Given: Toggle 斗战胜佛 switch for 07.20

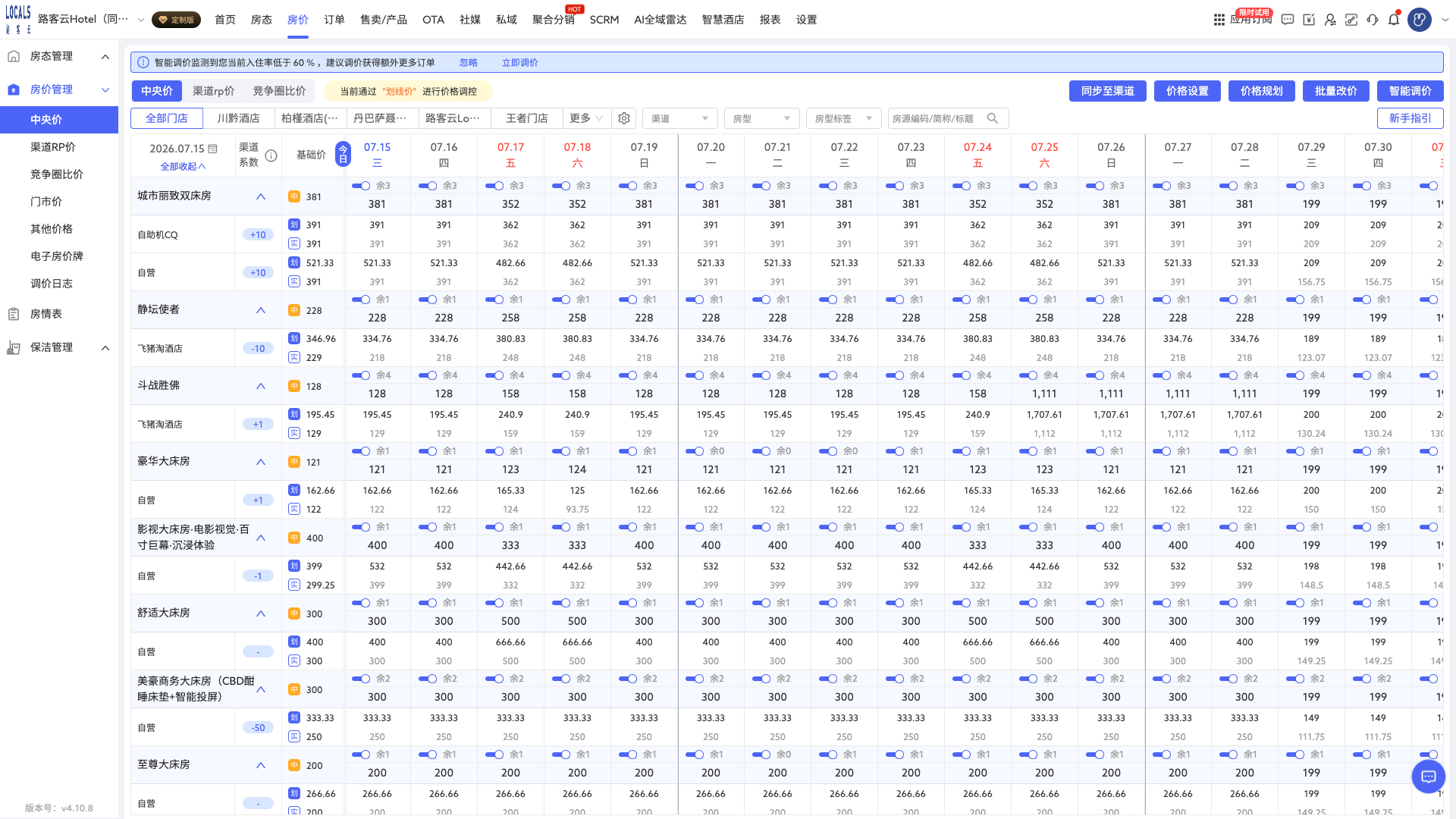Looking at the screenshot, I should click(x=695, y=375).
